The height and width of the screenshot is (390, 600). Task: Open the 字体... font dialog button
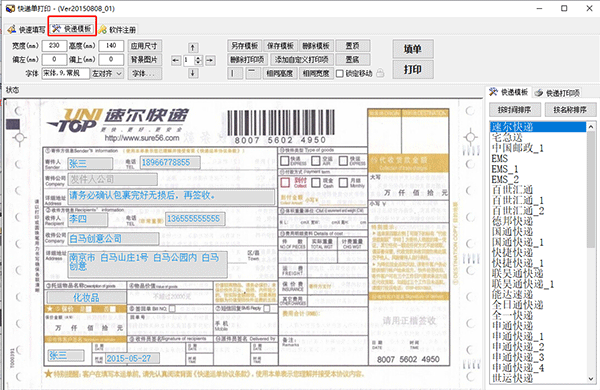click(144, 73)
